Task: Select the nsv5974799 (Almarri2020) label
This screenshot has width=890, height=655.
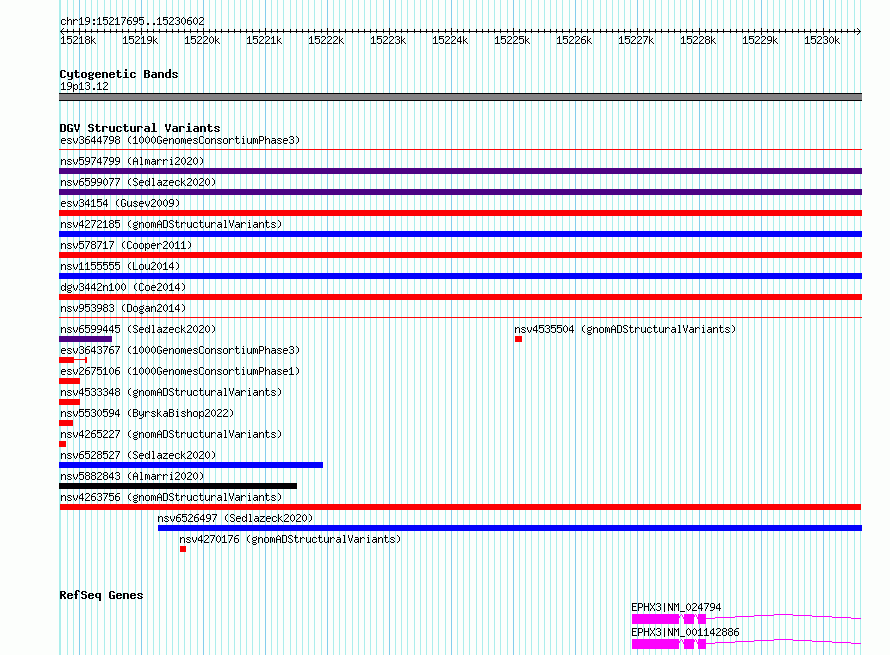Action: click(x=132, y=161)
